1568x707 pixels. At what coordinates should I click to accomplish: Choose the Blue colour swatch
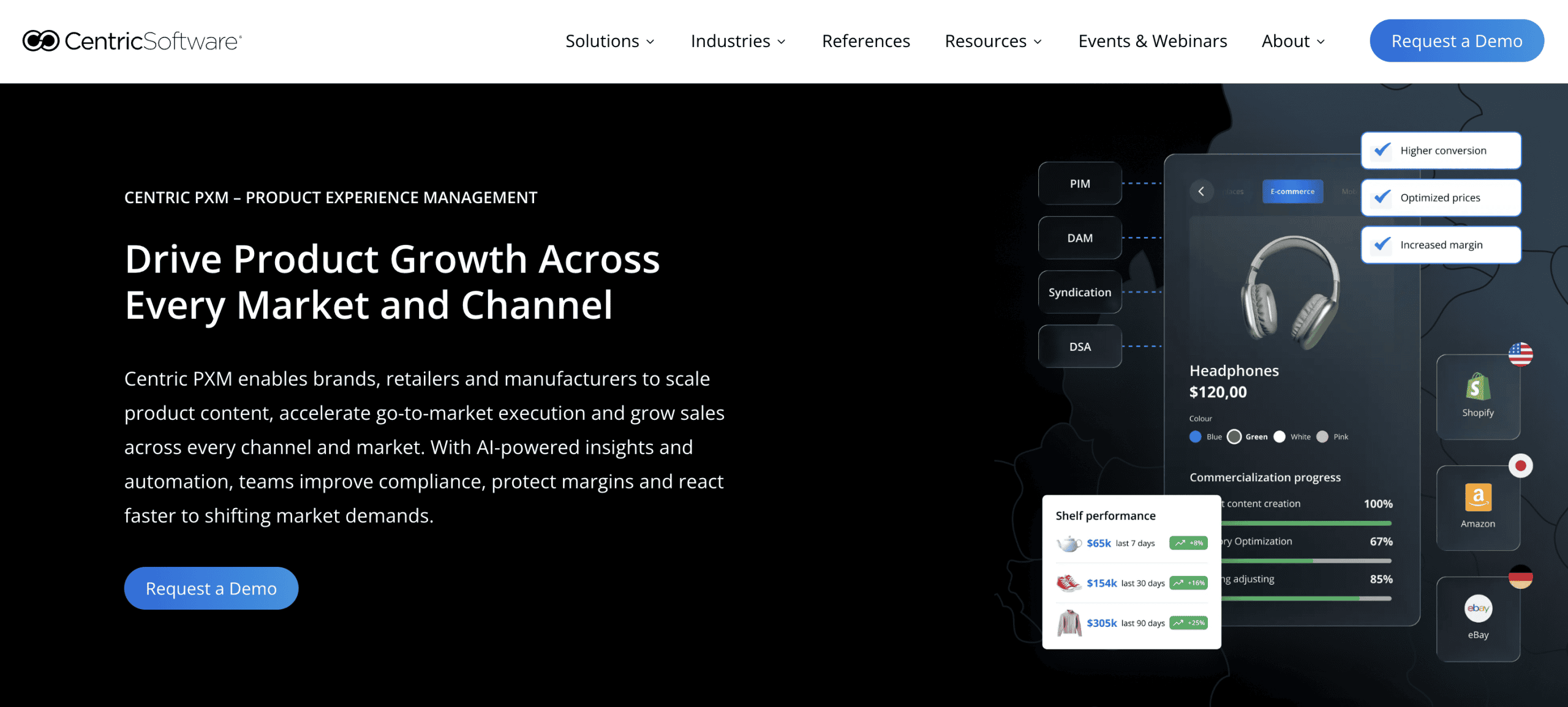(x=1195, y=436)
